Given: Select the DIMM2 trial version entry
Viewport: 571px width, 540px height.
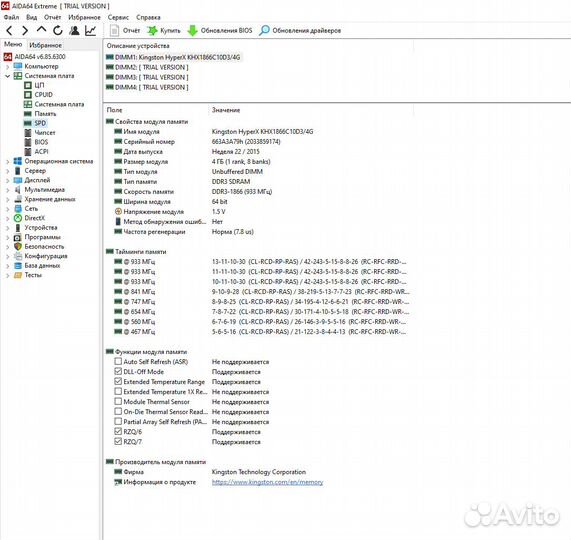Looking at the screenshot, I should click(x=147, y=67).
